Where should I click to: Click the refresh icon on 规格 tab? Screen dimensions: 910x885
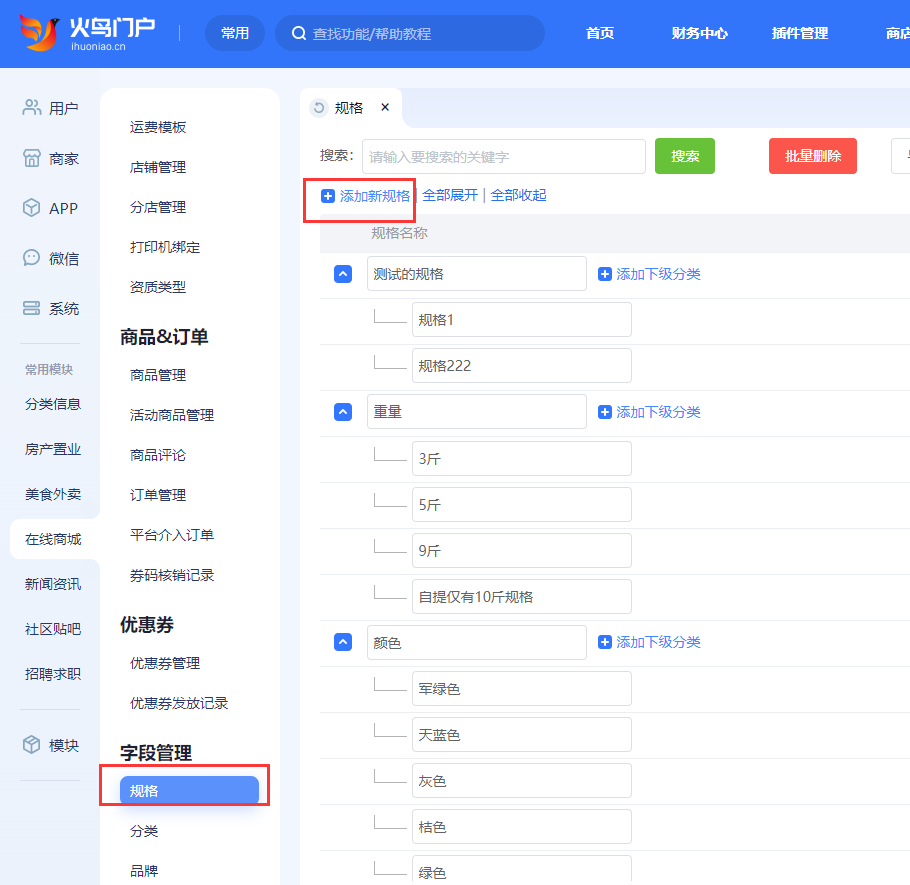tap(319, 107)
